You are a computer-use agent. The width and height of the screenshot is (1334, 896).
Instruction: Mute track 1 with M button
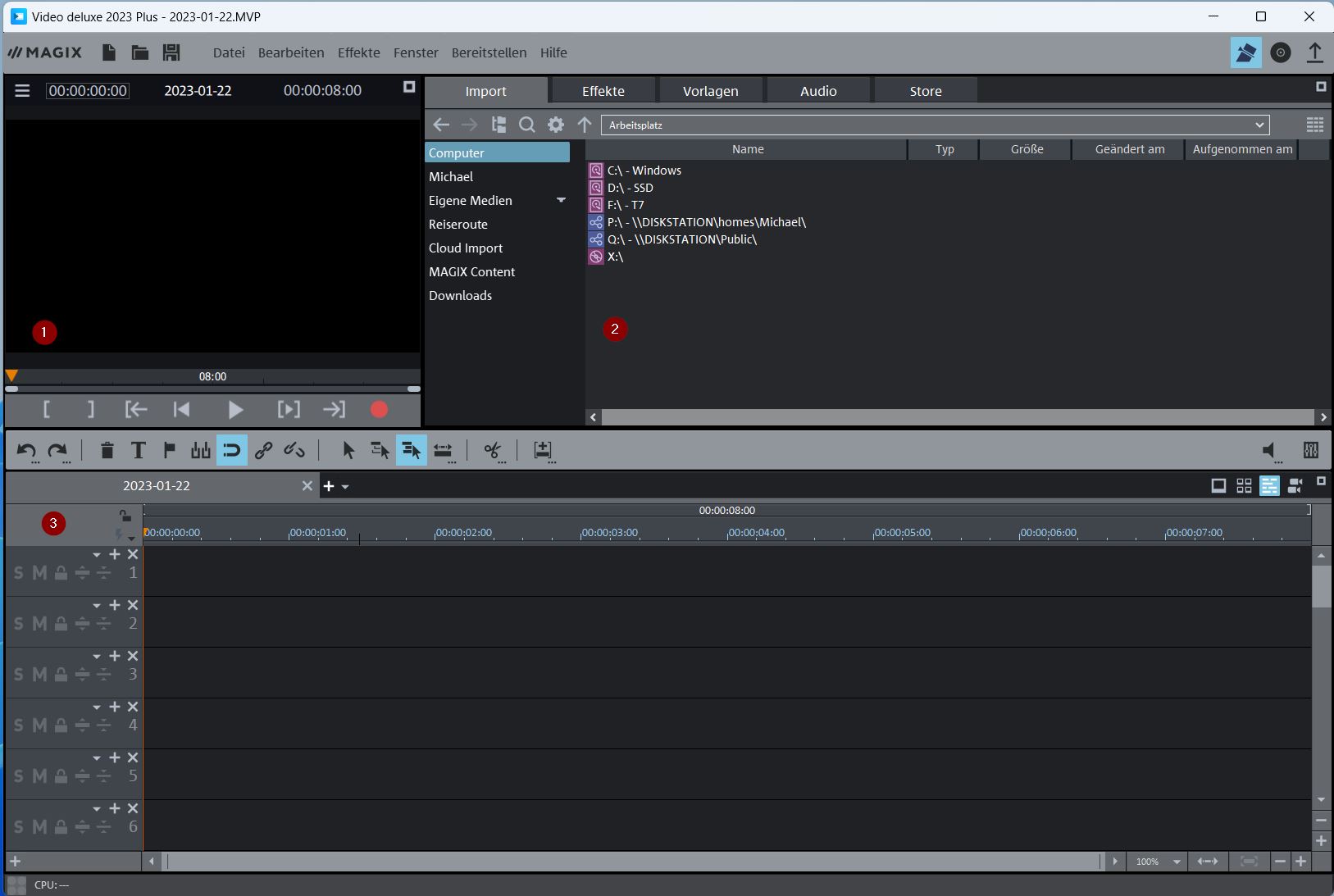(x=39, y=573)
